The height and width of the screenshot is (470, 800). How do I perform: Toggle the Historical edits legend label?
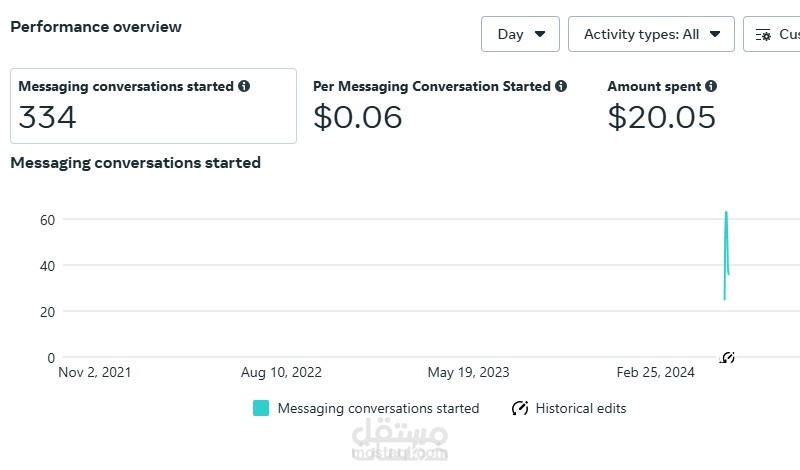coord(581,408)
